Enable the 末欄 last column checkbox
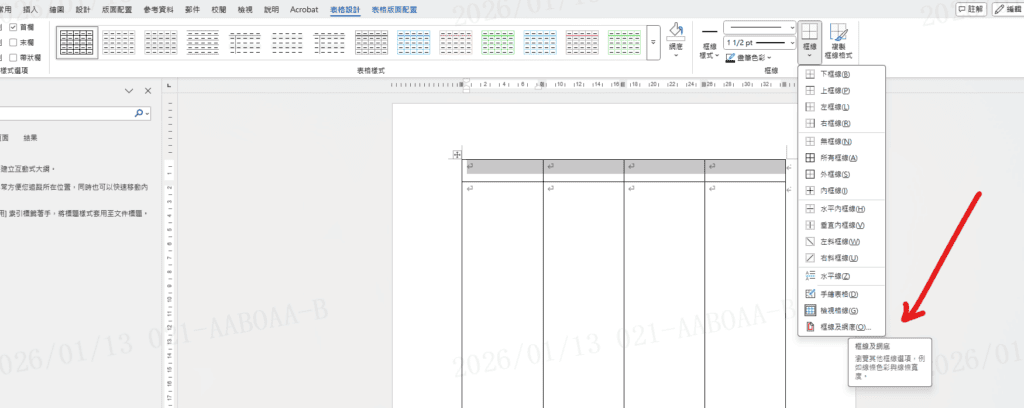Image resolution: width=1024 pixels, height=408 pixels. [13, 42]
